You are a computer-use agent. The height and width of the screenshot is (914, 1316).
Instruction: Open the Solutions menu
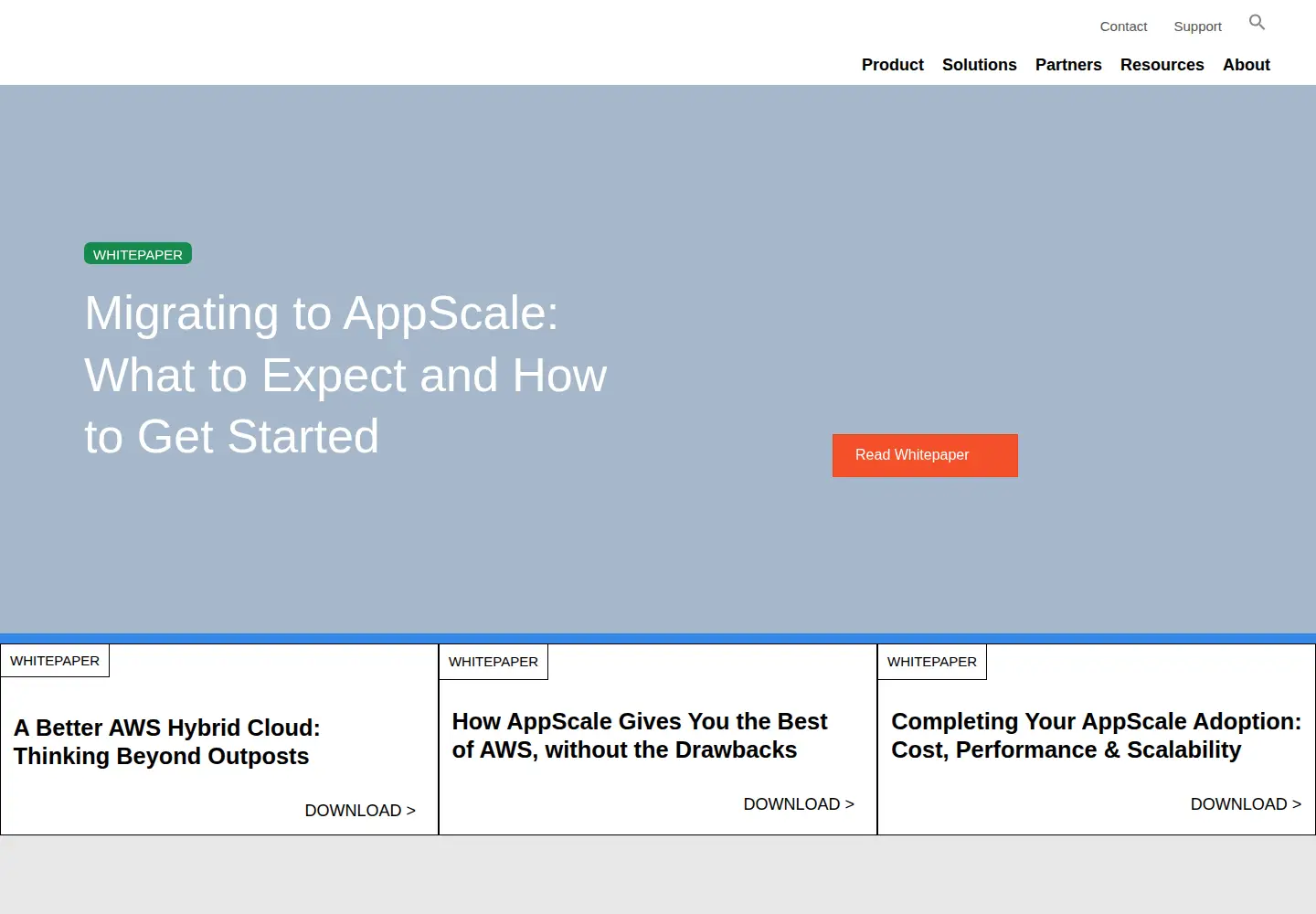click(x=979, y=65)
